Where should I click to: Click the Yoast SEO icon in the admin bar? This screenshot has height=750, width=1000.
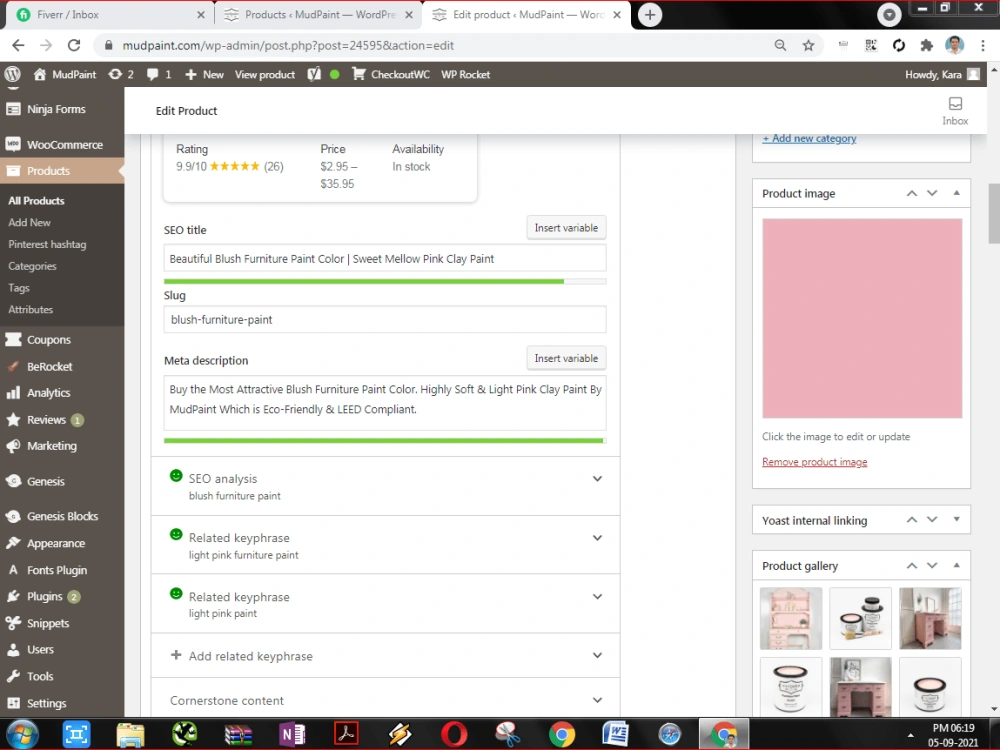pos(314,75)
